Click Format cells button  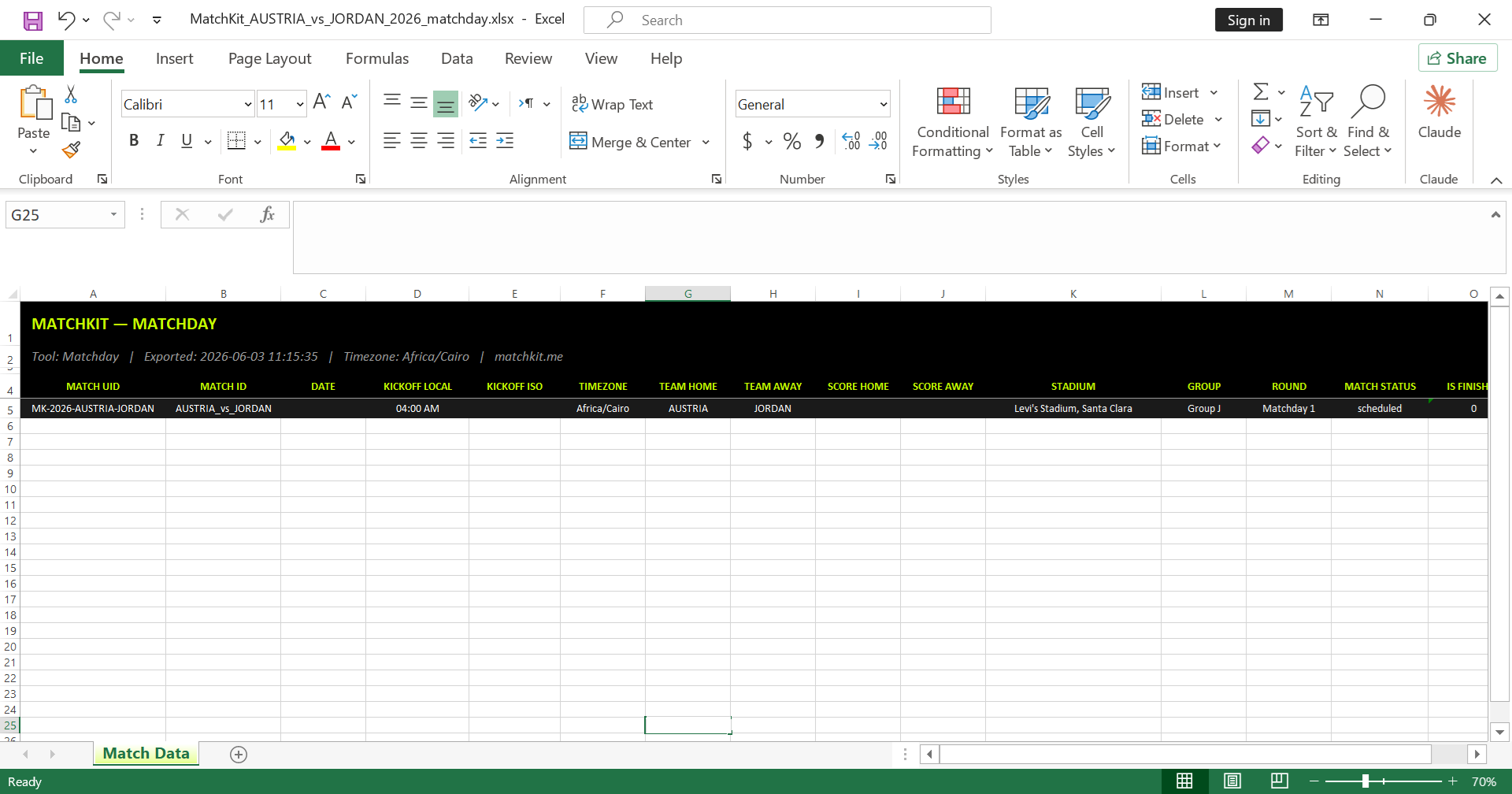[x=1175, y=146]
